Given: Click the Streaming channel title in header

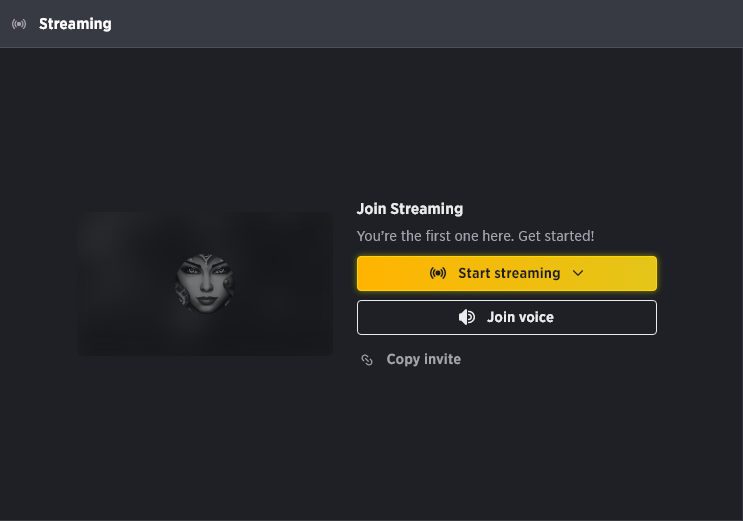Looking at the screenshot, I should tap(75, 24).
